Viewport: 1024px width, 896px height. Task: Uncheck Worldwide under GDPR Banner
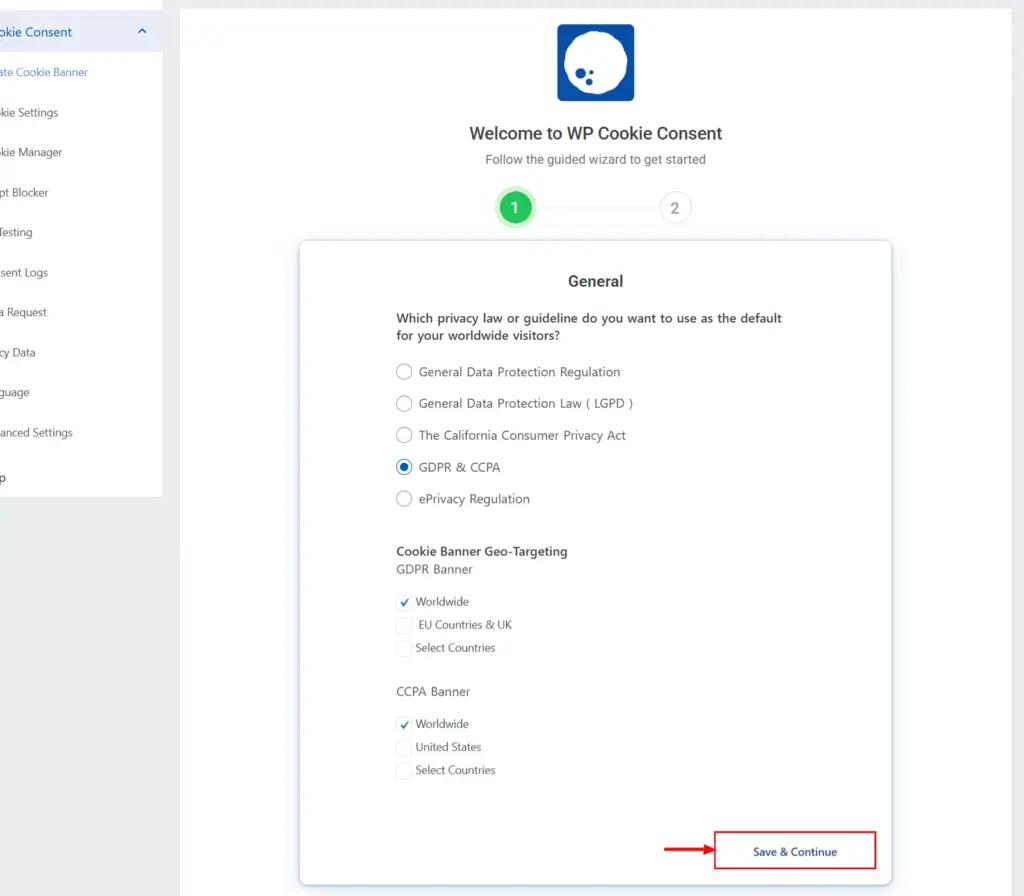pos(404,601)
